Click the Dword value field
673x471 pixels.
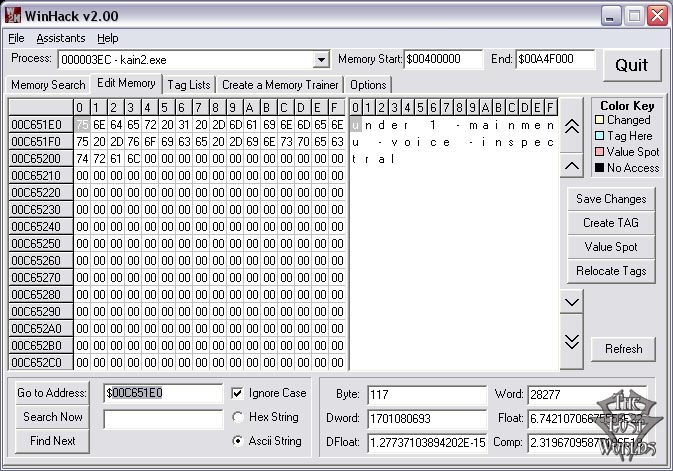tap(427, 419)
